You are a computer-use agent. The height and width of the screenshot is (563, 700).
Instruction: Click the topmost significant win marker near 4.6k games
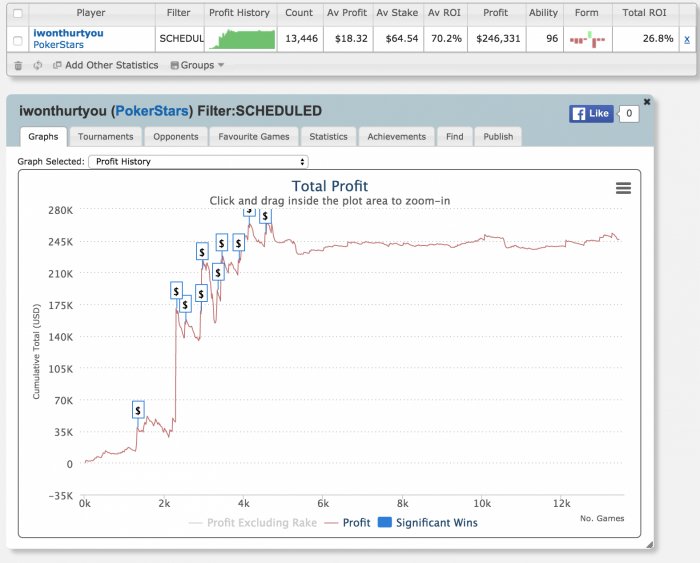pyautogui.click(x=265, y=216)
